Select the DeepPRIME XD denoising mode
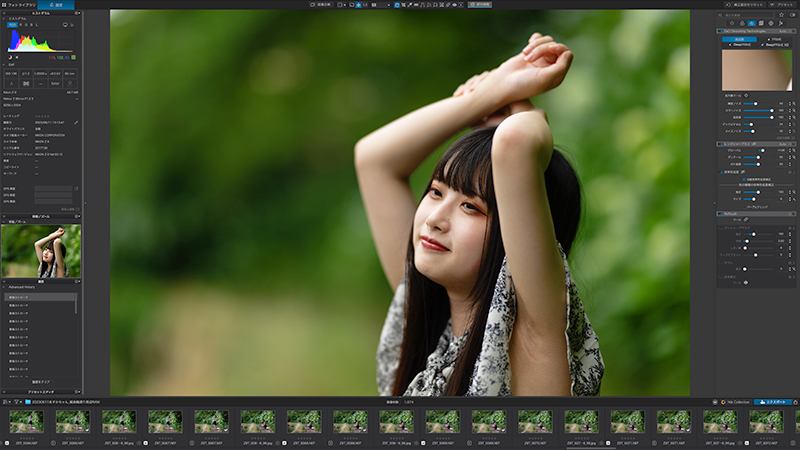800x450 pixels. (x=776, y=45)
